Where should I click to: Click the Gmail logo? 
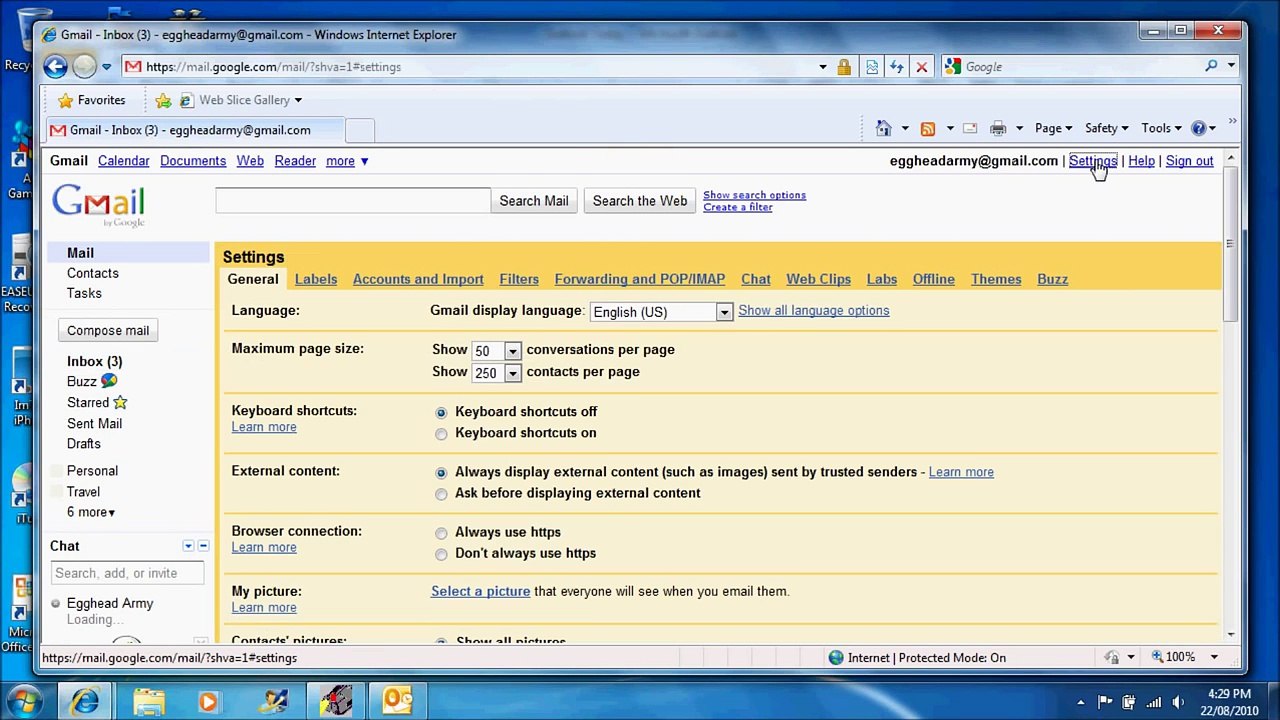point(98,206)
